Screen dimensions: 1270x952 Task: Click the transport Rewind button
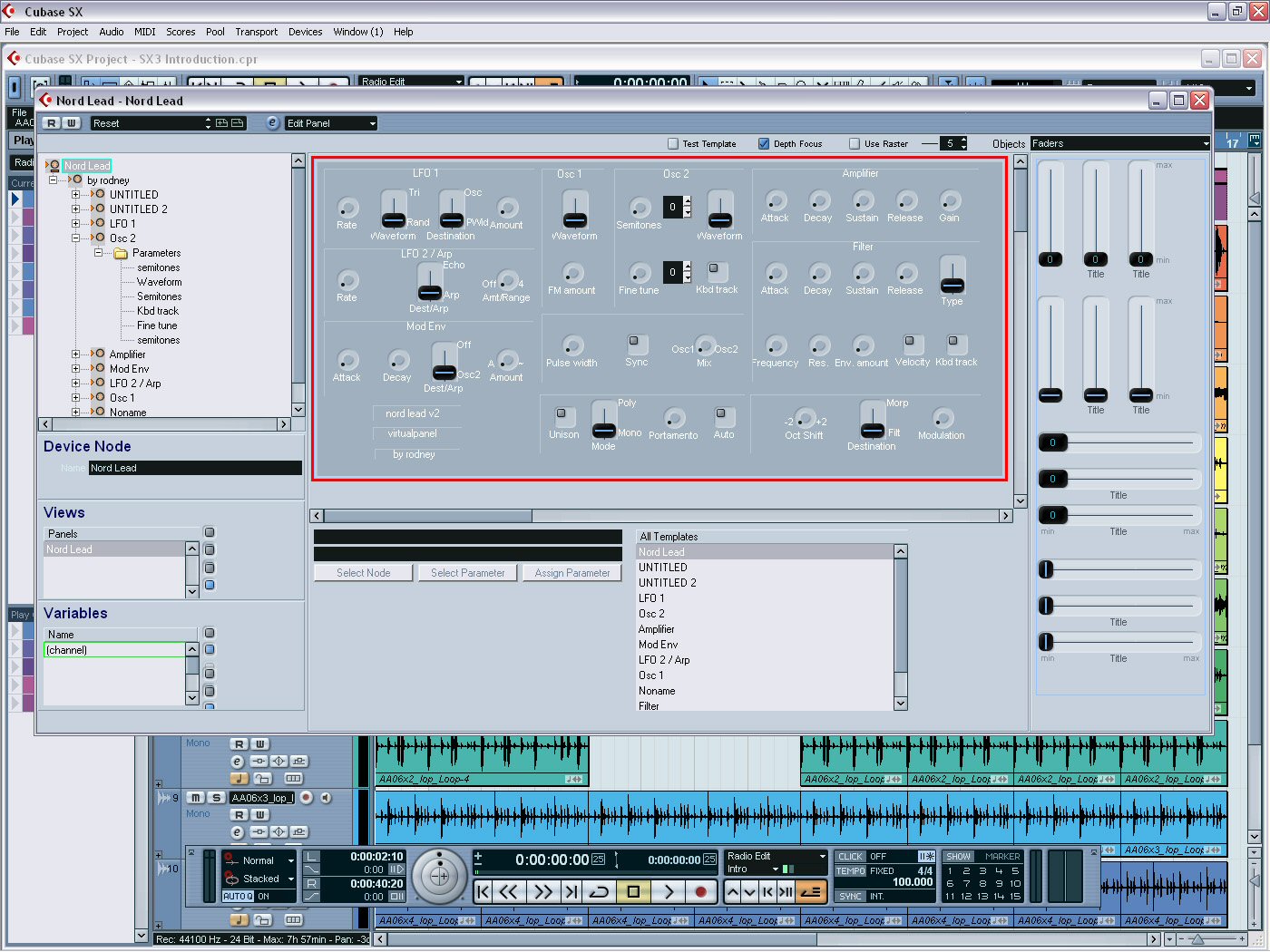509,891
